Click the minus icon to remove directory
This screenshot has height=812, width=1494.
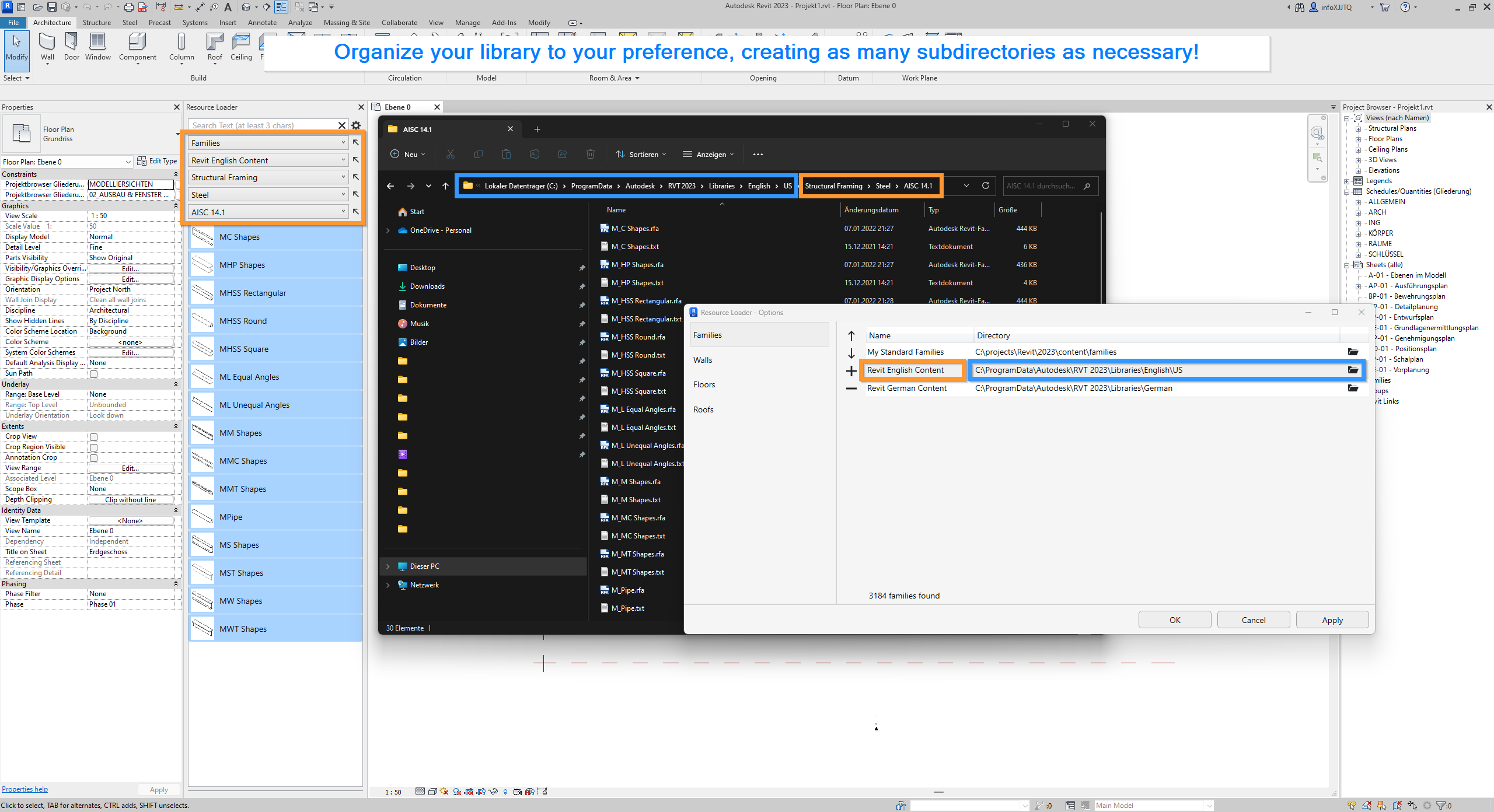(x=851, y=388)
